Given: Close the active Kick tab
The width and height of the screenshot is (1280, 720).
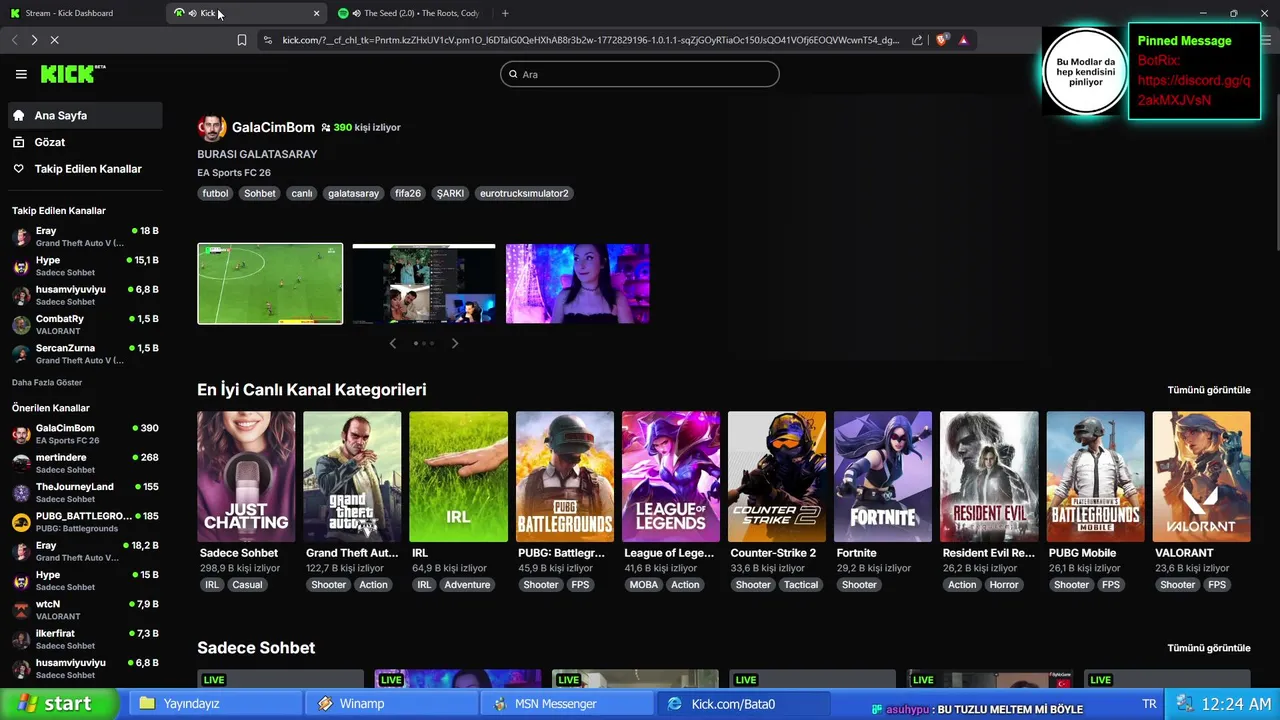Looking at the screenshot, I should pyautogui.click(x=317, y=13).
